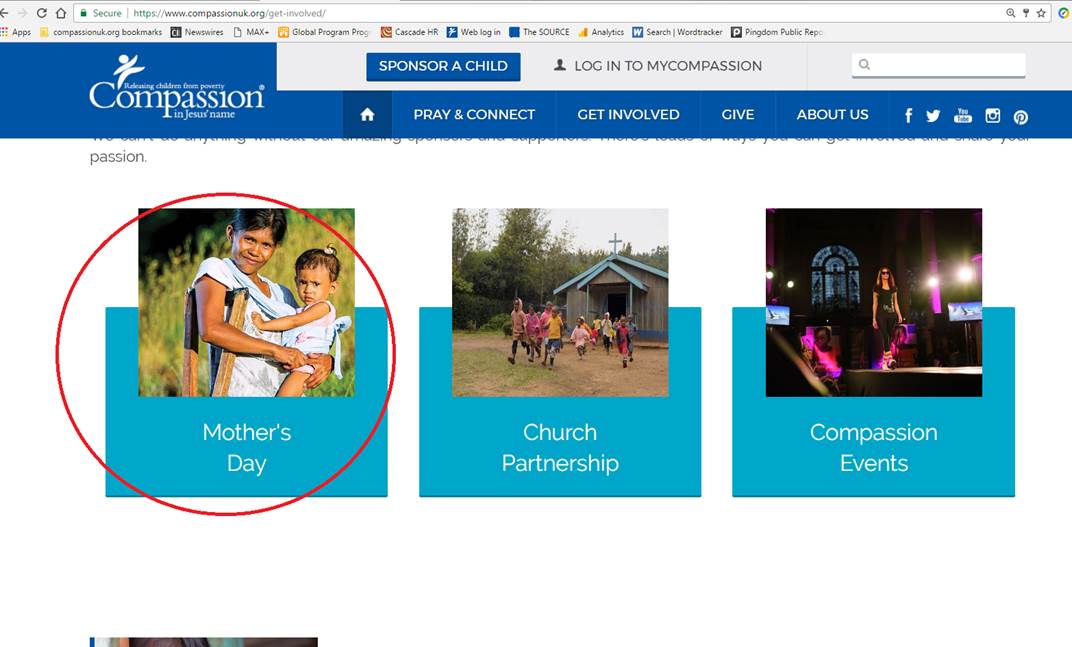This screenshot has width=1072, height=647.
Task: Open the Pray & Connect menu
Action: (x=474, y=114)
